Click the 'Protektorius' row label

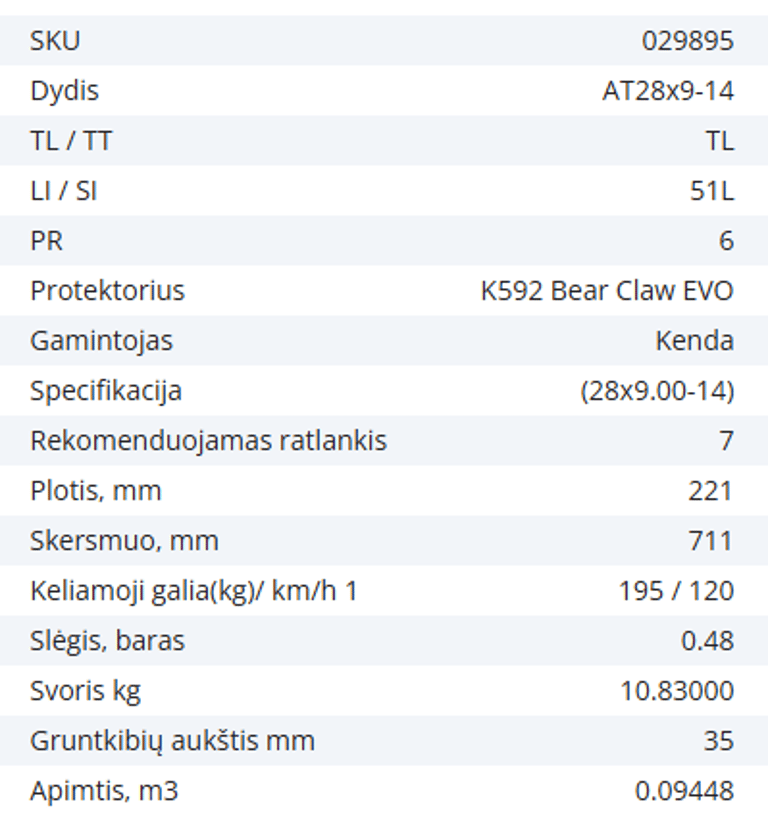click(107, 291)
